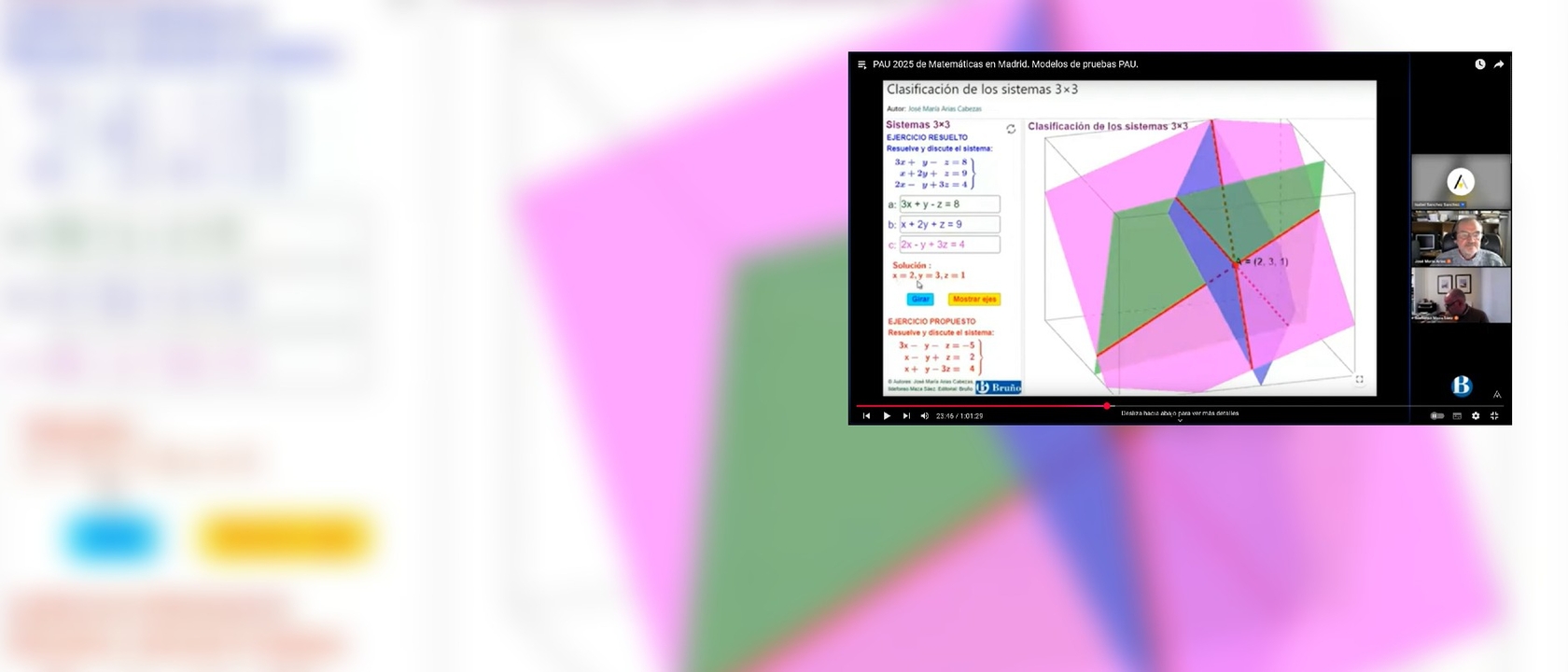The height and width of the screenshot is (672, 1568).
Task: Turn on subtitles with the captions icon
Action: pyautogui.click(x=1457, y=416)
